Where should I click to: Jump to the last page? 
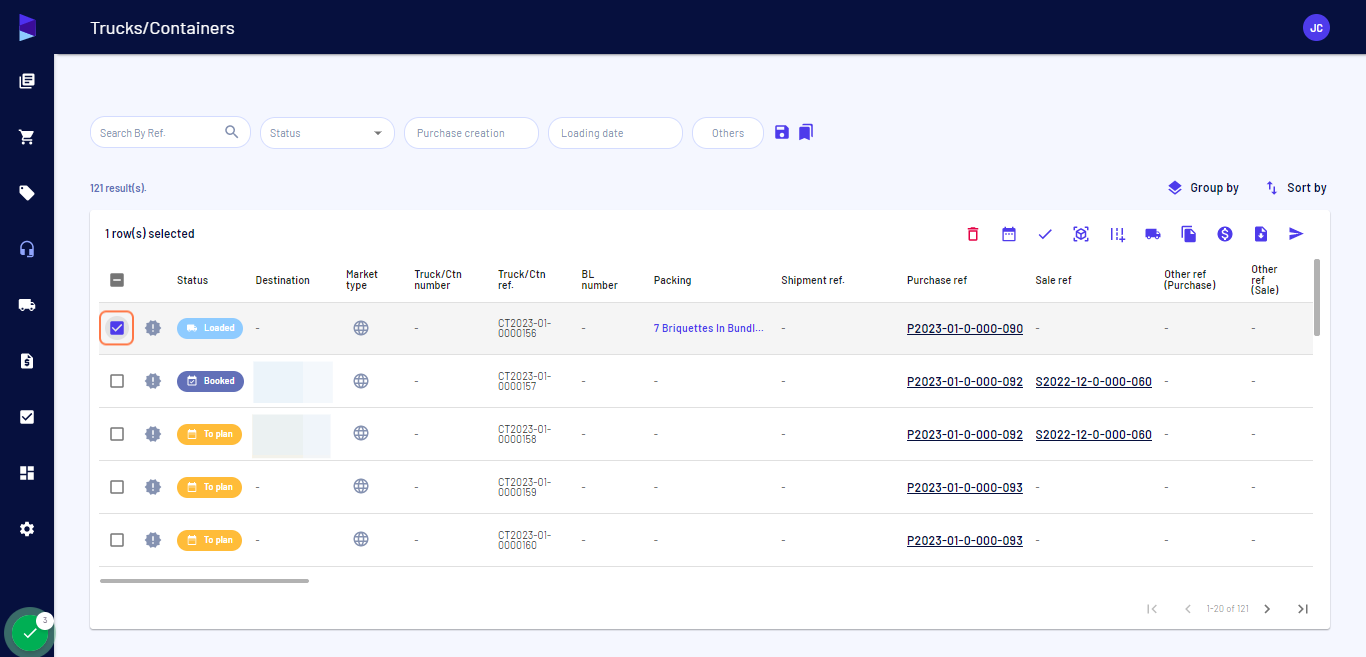tap(1302, 609)
